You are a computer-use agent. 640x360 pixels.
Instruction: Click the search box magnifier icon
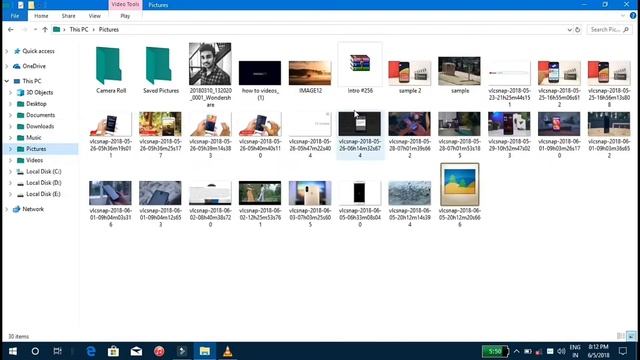pyautogui.click(x=626, y=29)
